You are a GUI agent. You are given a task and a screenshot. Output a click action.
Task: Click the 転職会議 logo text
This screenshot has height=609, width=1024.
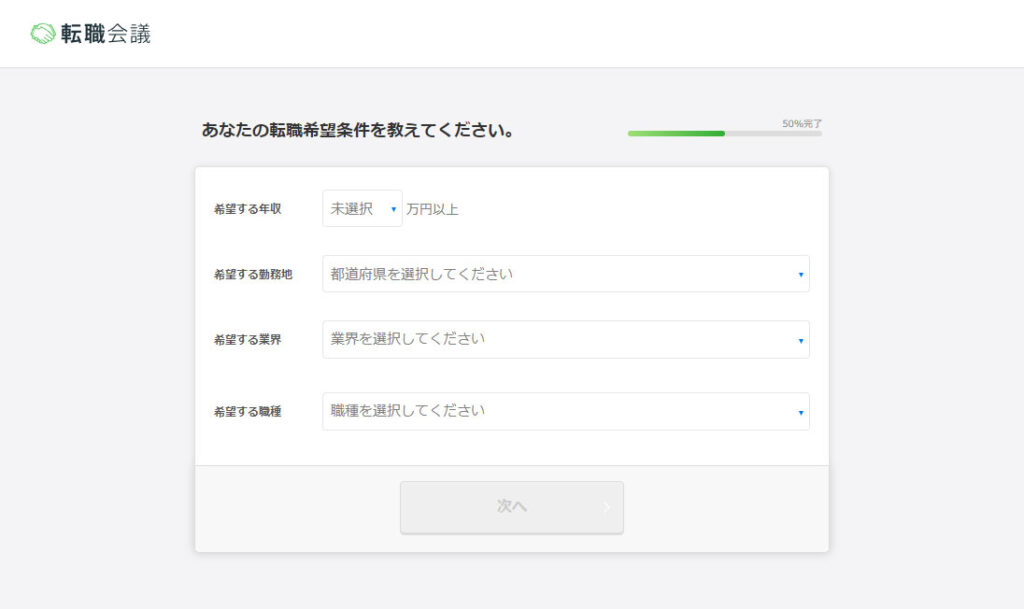(x=106, y=34)
